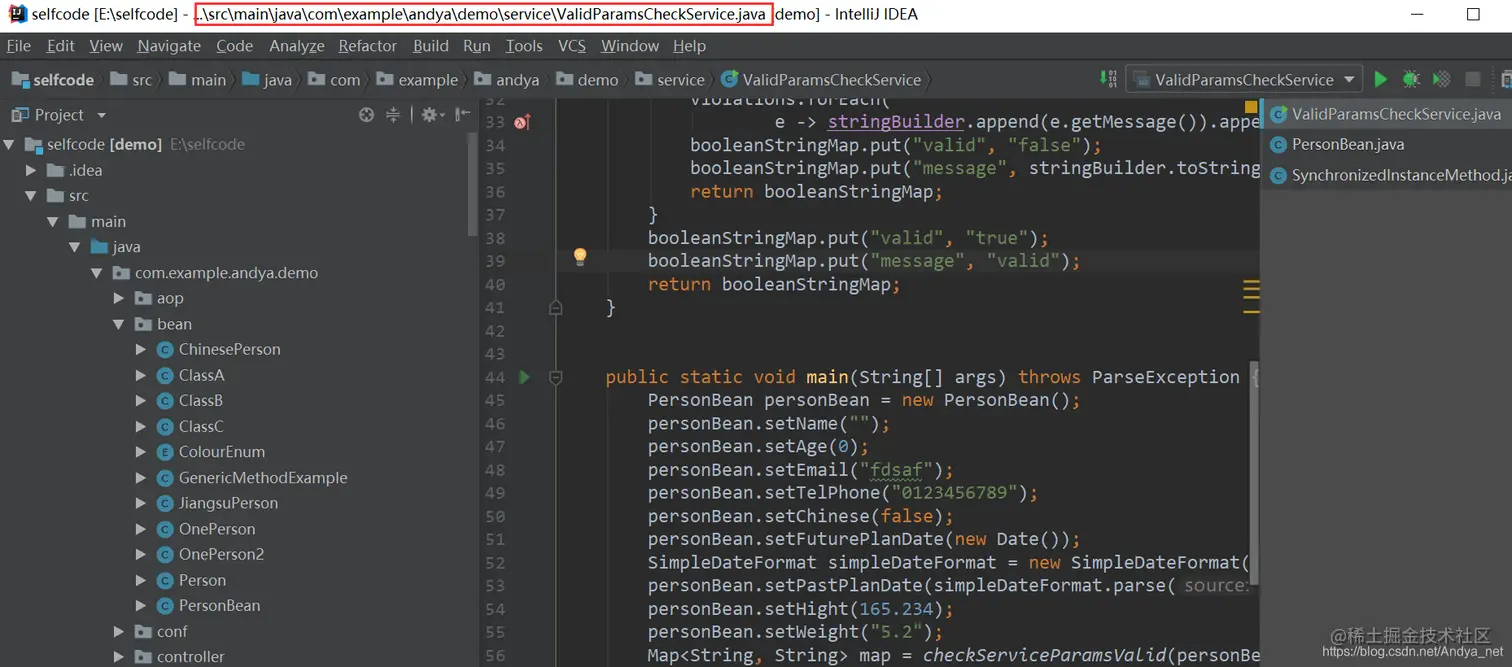Collapse the bean package arrow
Image resolution: width=1512 pixels, height=667 pixels.
tap(119, 324)
